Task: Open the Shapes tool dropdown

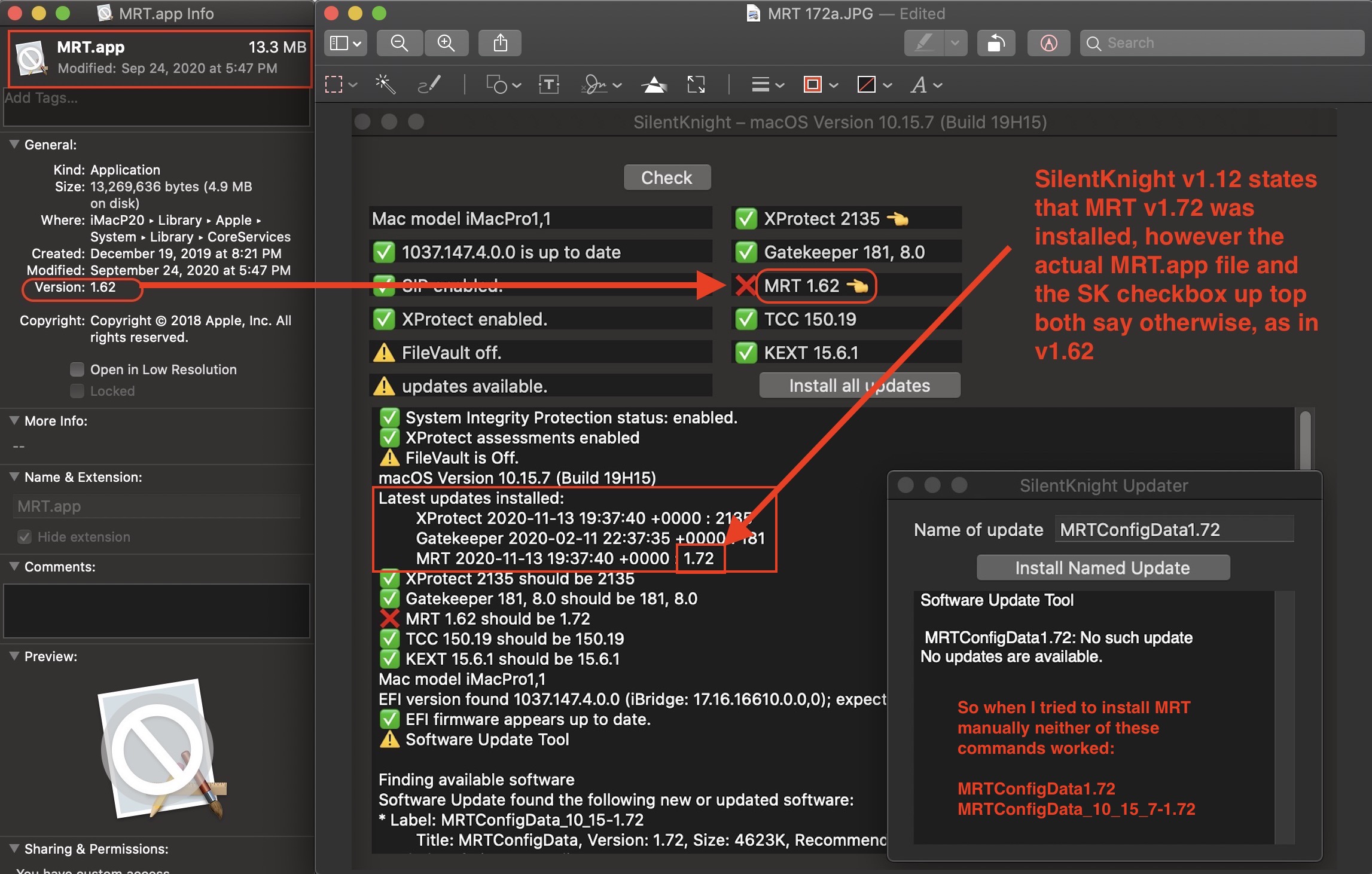Action: pos(504,85)
